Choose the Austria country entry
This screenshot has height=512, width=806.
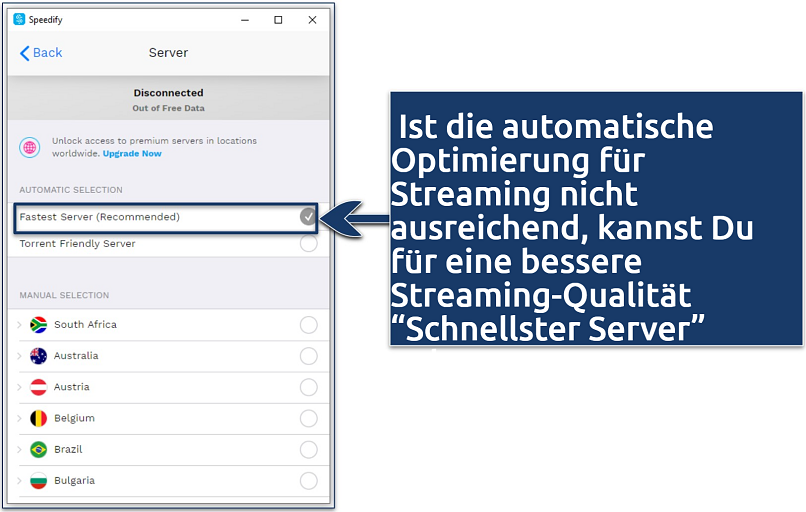pos(71,387)
